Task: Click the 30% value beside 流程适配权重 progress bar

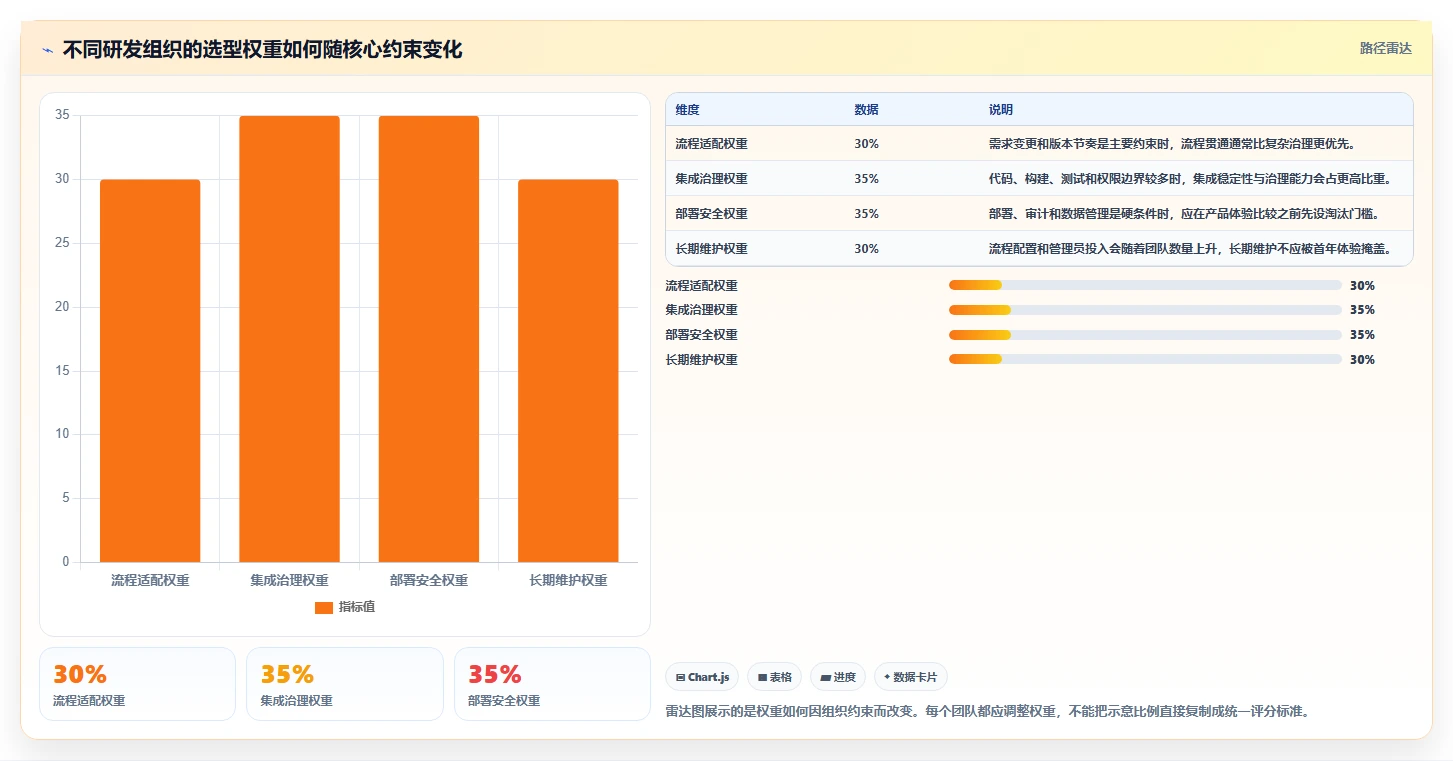Action: (1362, 286)
